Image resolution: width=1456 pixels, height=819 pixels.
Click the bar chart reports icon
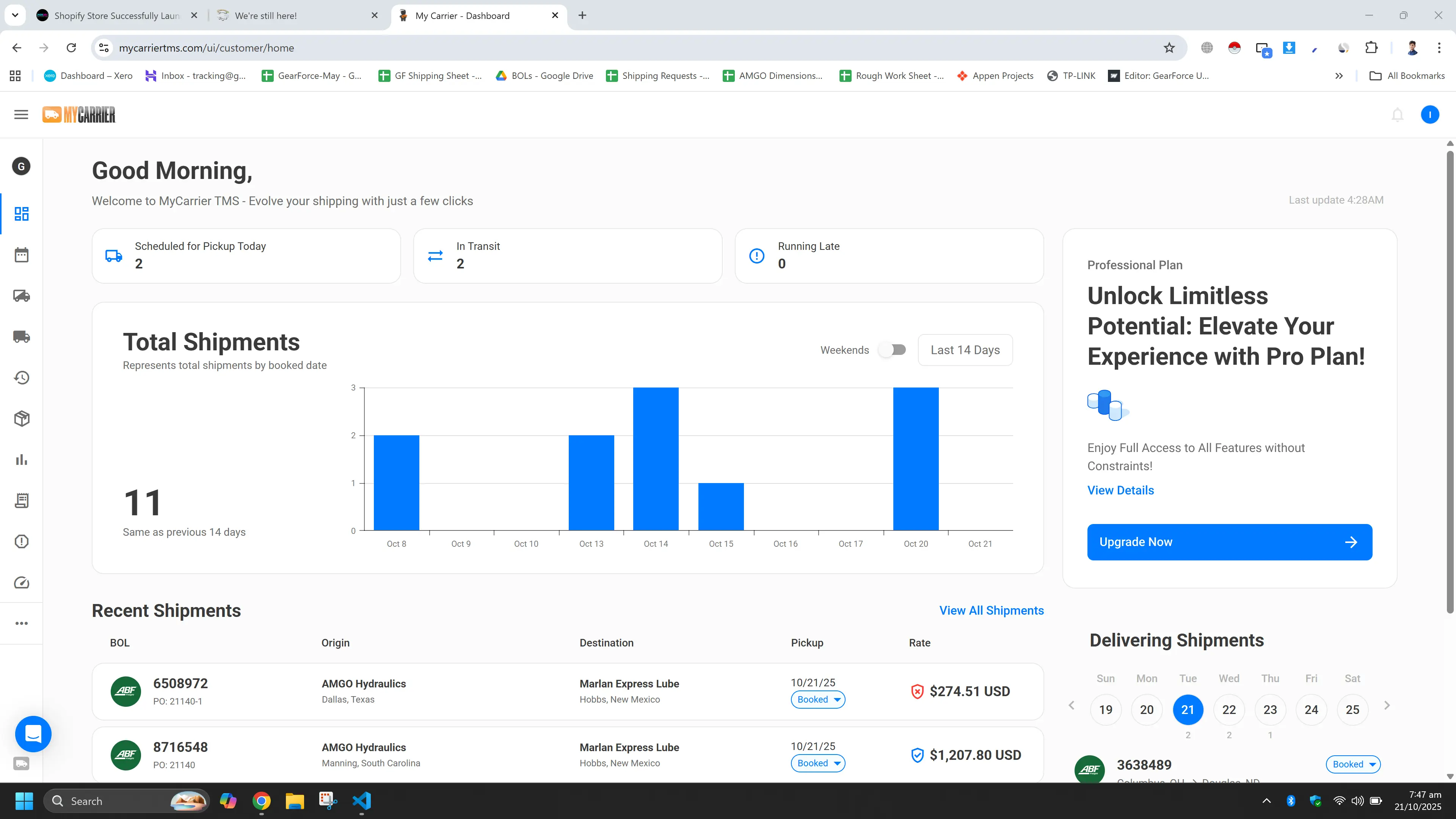pos(22,460)
